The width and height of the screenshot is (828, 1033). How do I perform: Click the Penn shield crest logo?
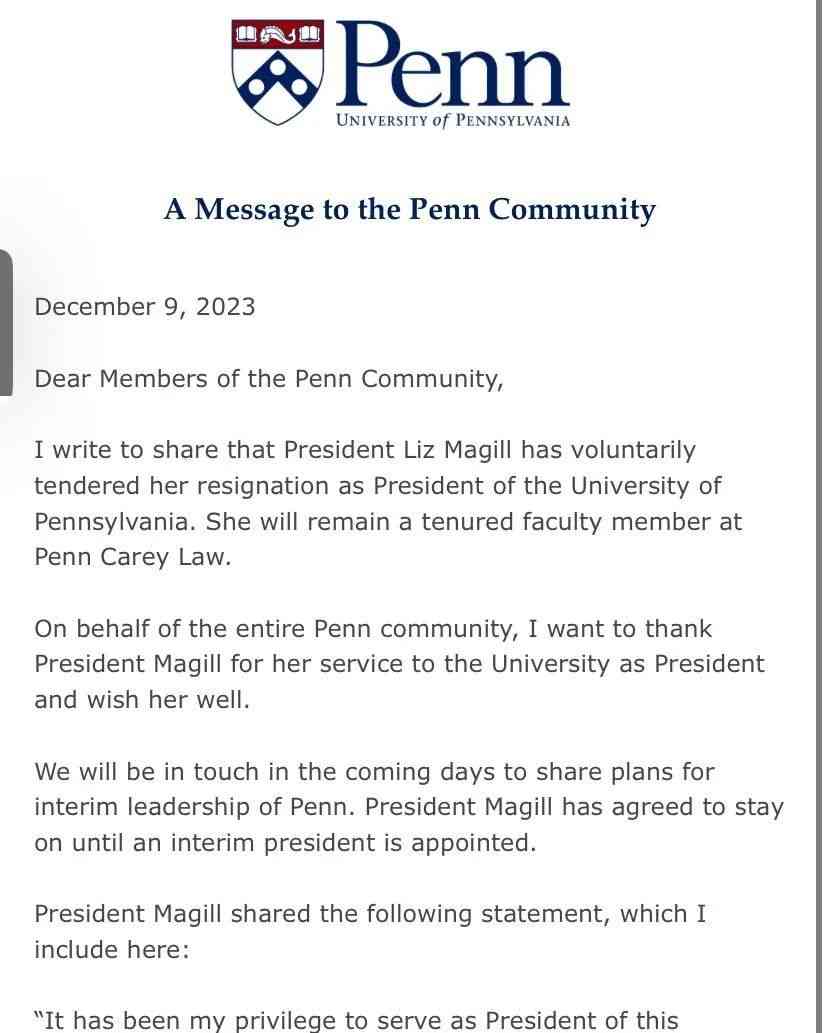(278, 72)
